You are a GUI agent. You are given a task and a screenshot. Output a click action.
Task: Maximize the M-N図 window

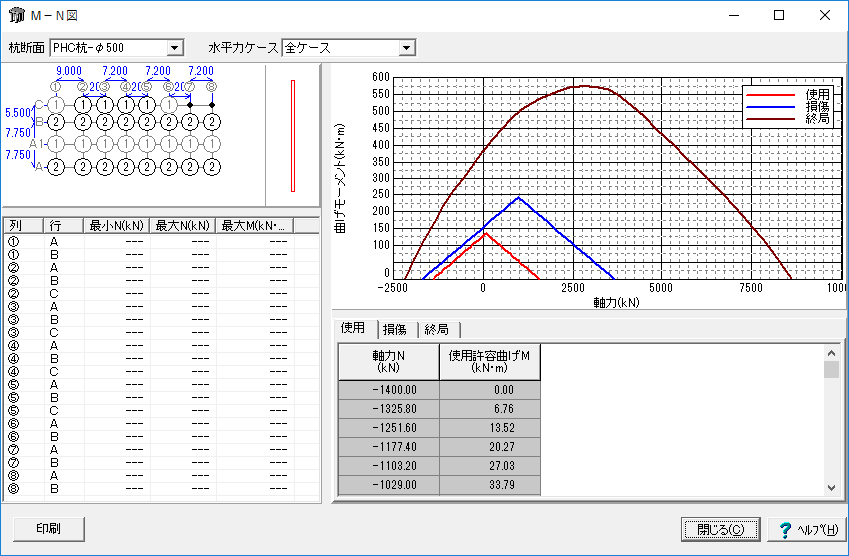(779, 15)
